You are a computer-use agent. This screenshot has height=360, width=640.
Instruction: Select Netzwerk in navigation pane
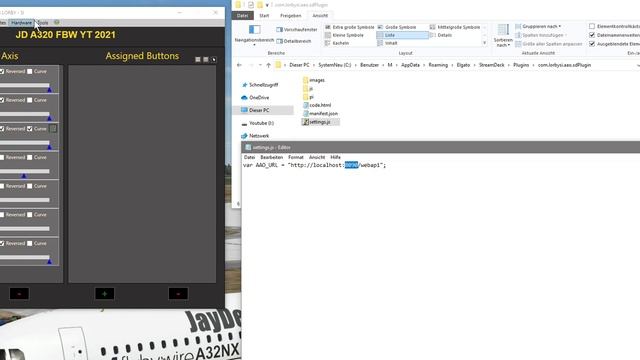pos(255,136)
